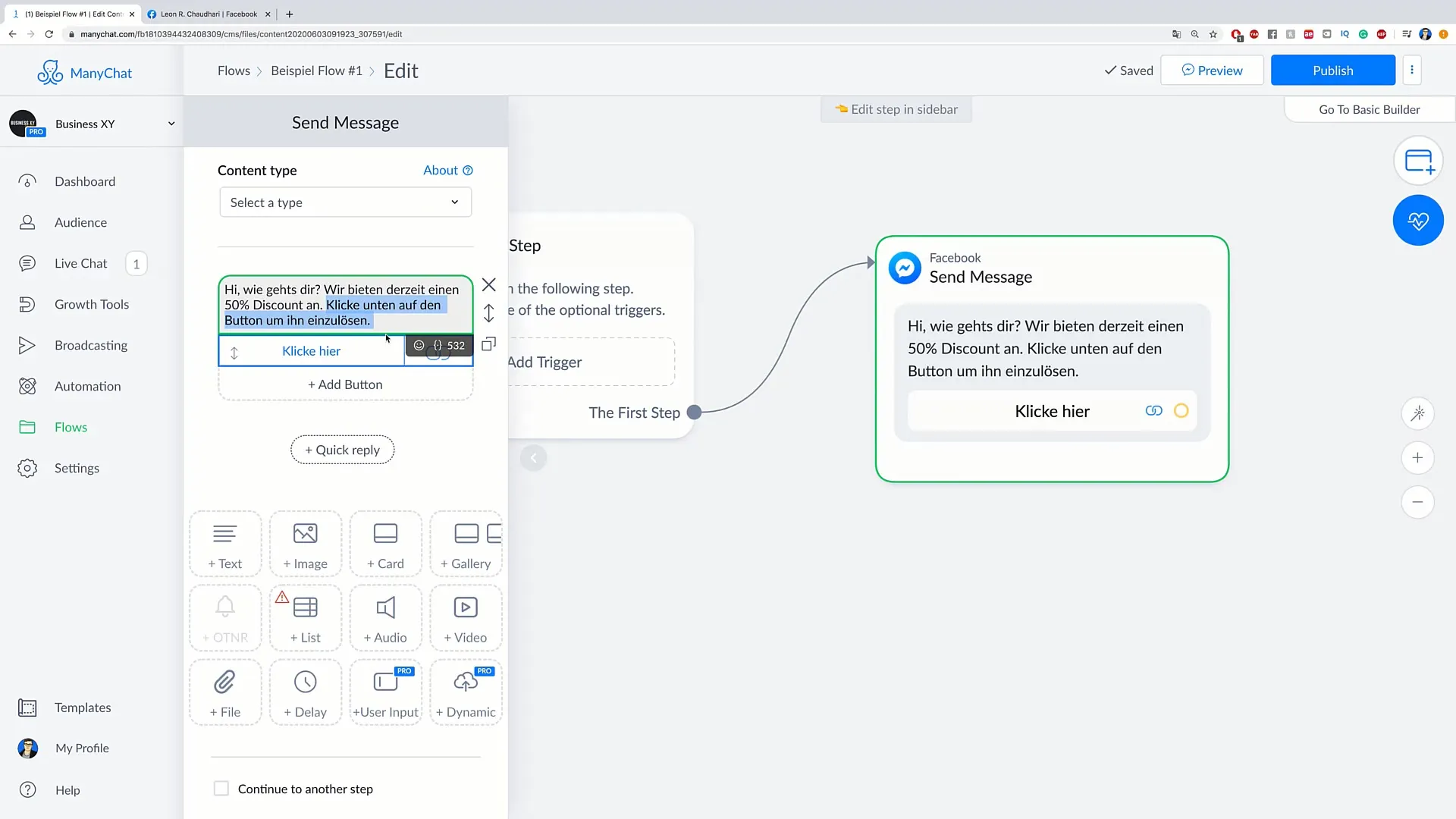Add a new step with canvas plus-card button

coord(1418,161)
